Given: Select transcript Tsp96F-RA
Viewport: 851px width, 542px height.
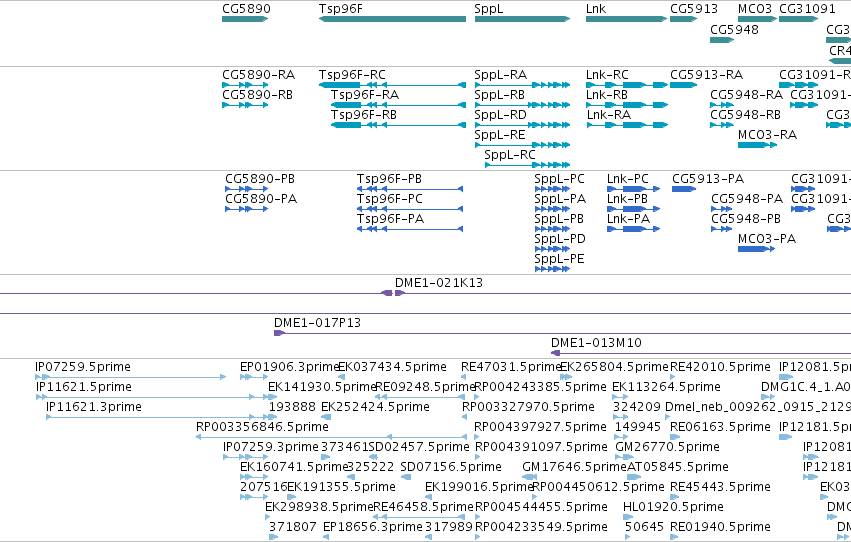Looking at the screenshot, I should pyautogui.click(x=398, y=105).
